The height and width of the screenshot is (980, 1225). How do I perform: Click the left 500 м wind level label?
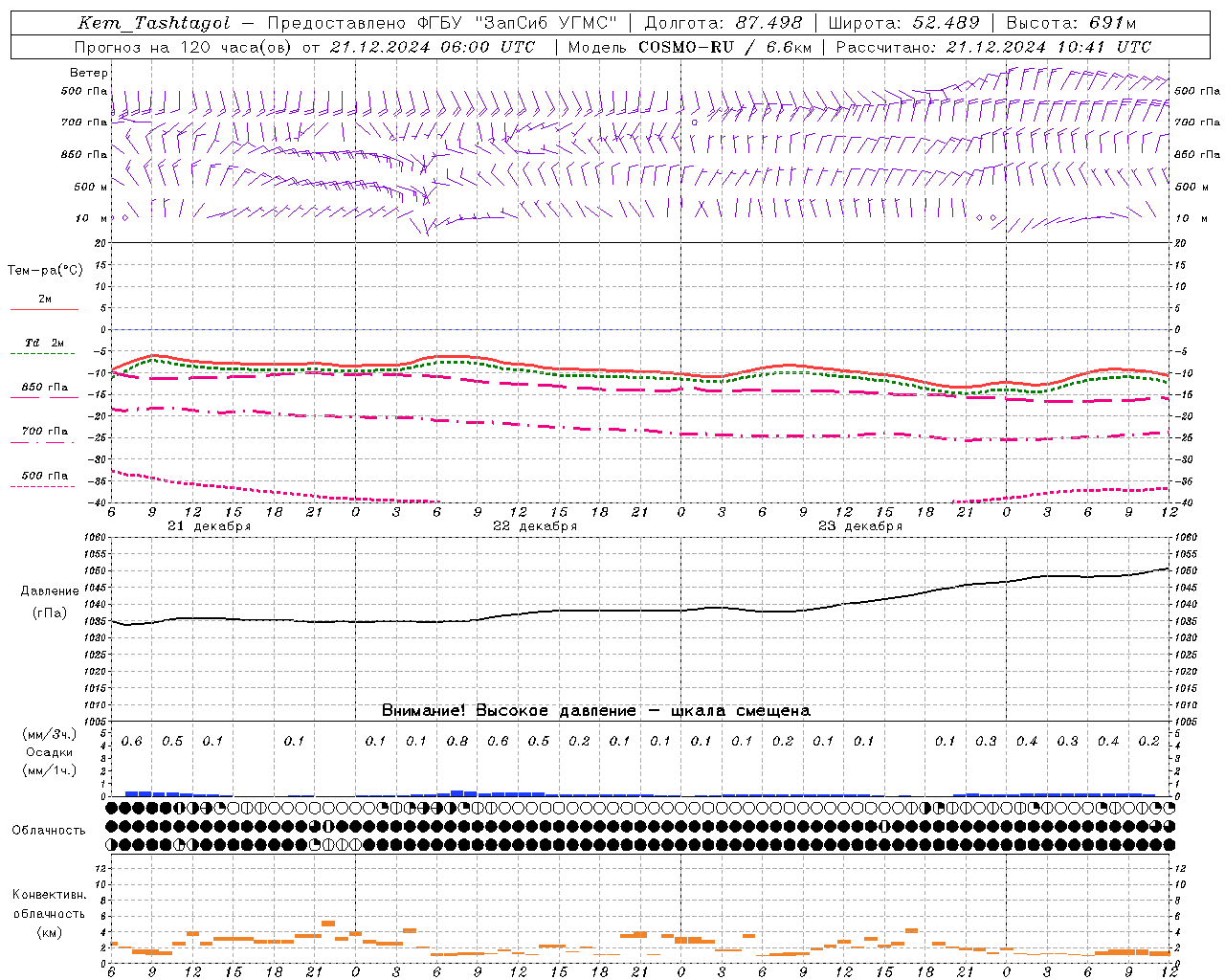click(91, 187)
